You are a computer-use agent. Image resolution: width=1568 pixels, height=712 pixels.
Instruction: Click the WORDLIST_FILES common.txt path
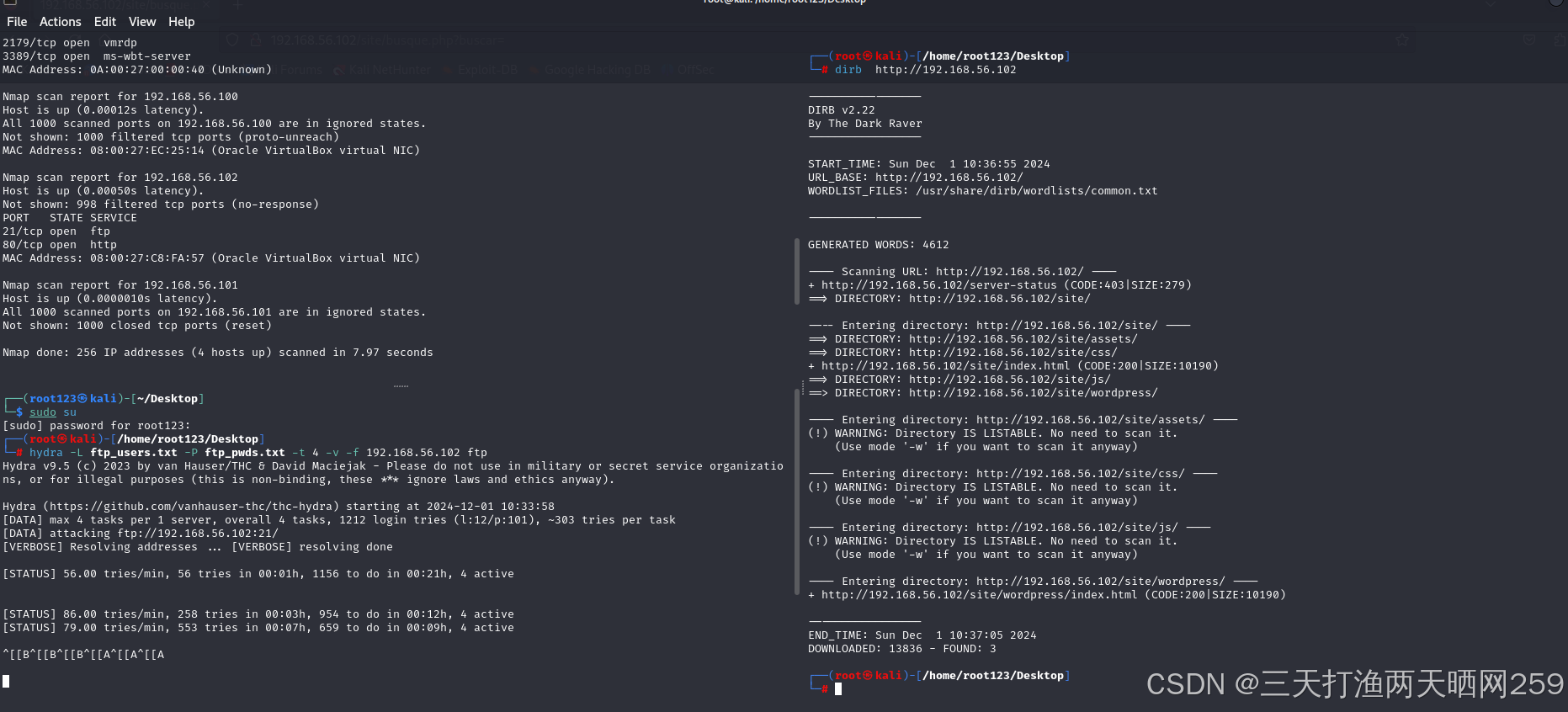click(1037, 191)
